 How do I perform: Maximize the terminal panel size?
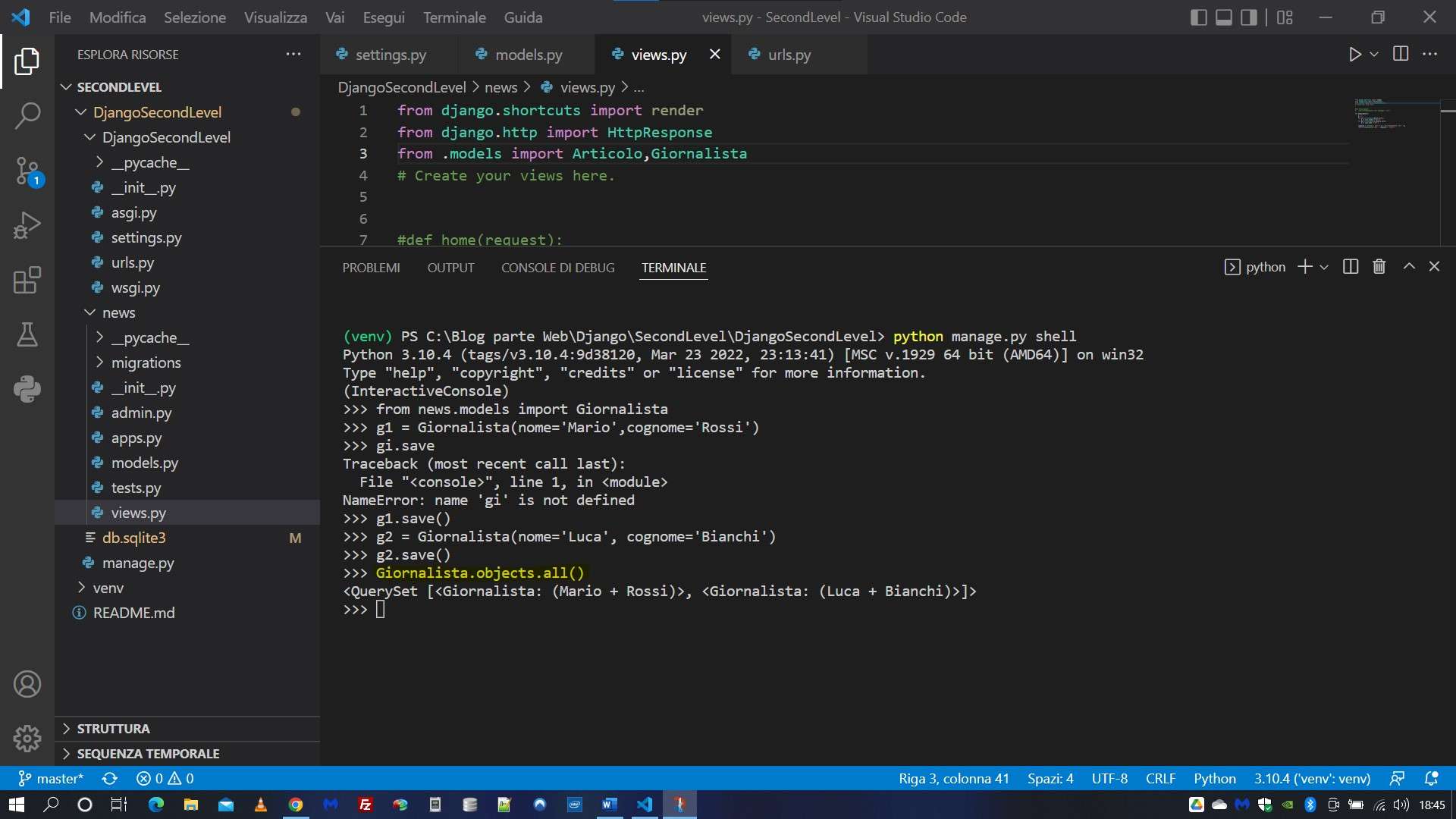[x=1408, y=266]
